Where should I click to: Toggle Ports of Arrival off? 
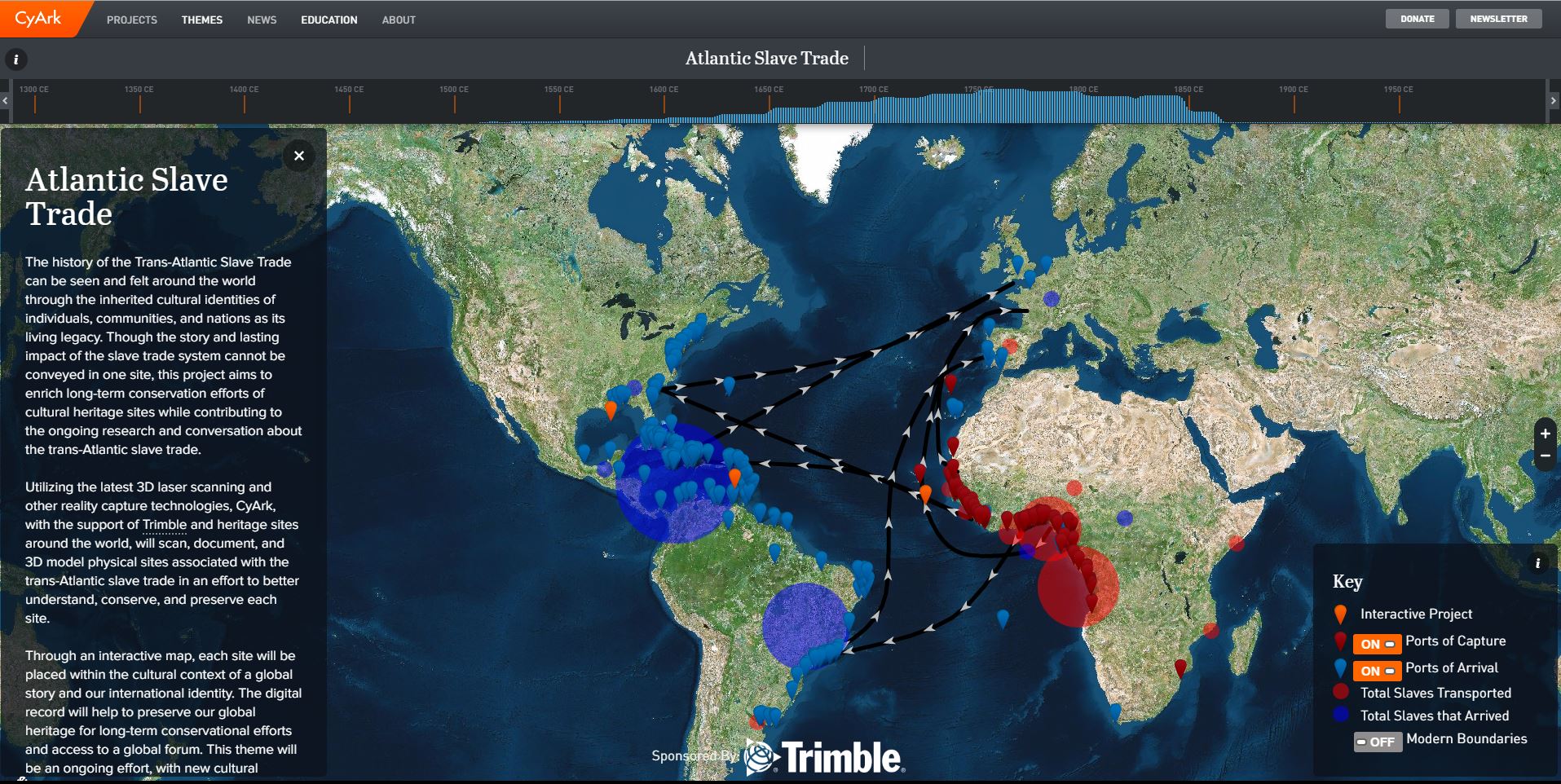1377,671
